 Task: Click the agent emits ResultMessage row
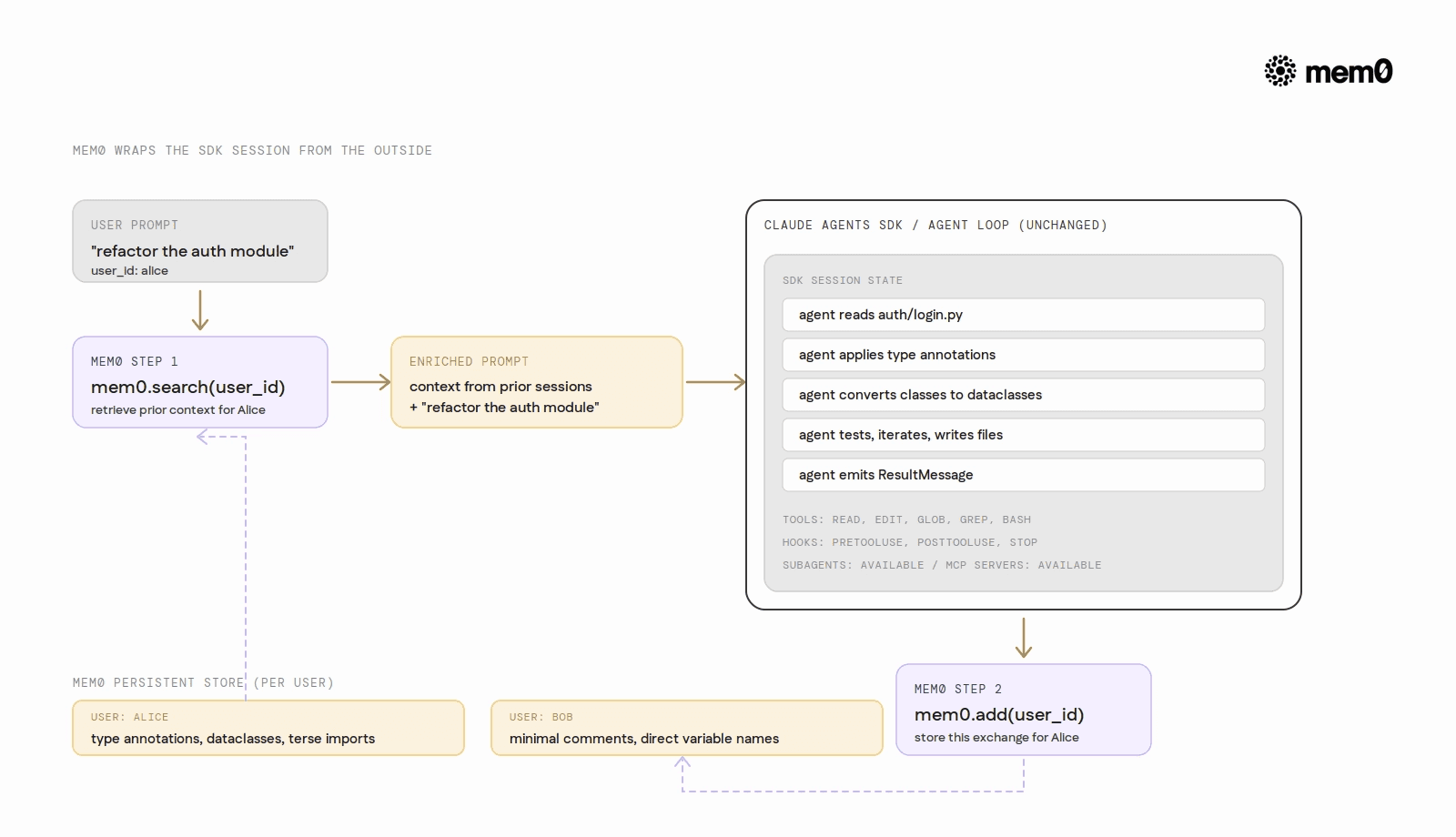1024,475
